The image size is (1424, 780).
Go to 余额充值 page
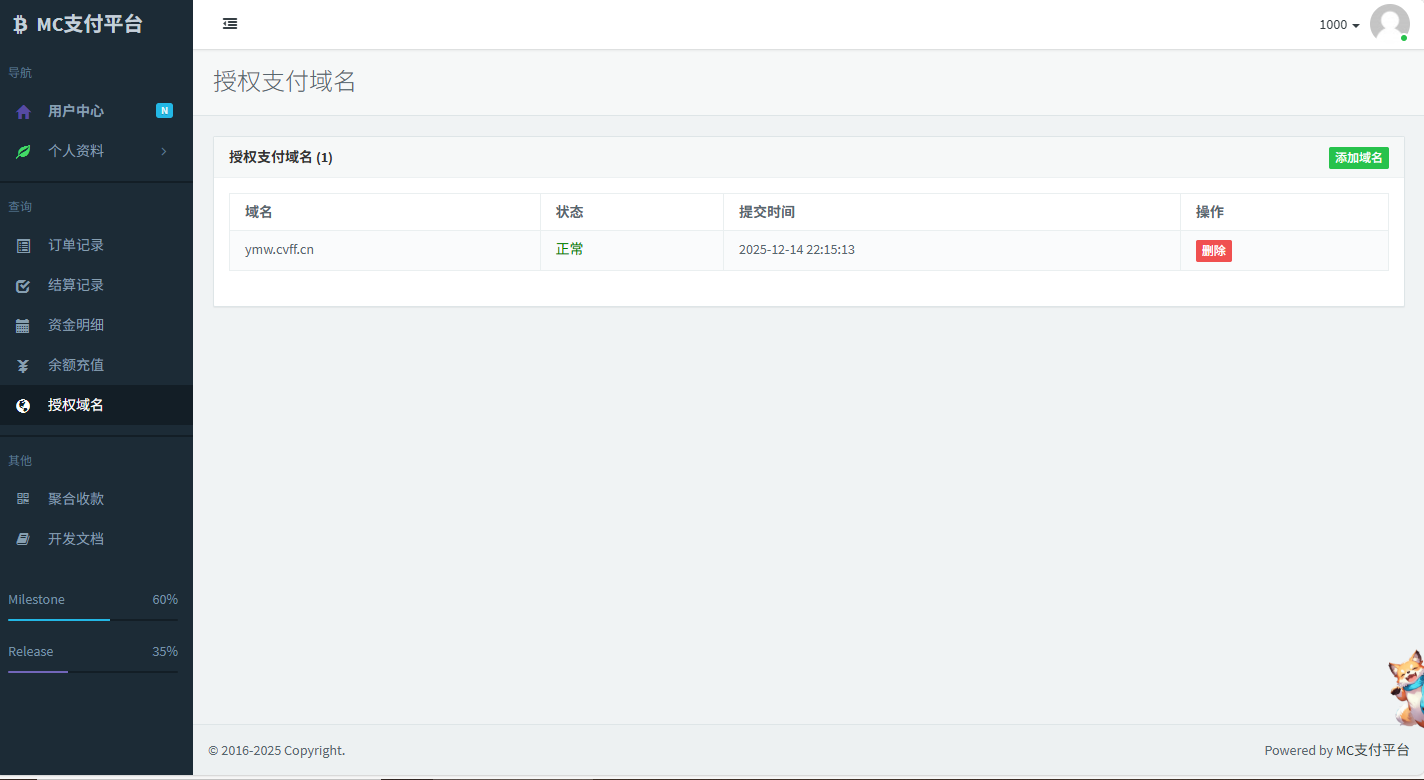pos(76,365)
